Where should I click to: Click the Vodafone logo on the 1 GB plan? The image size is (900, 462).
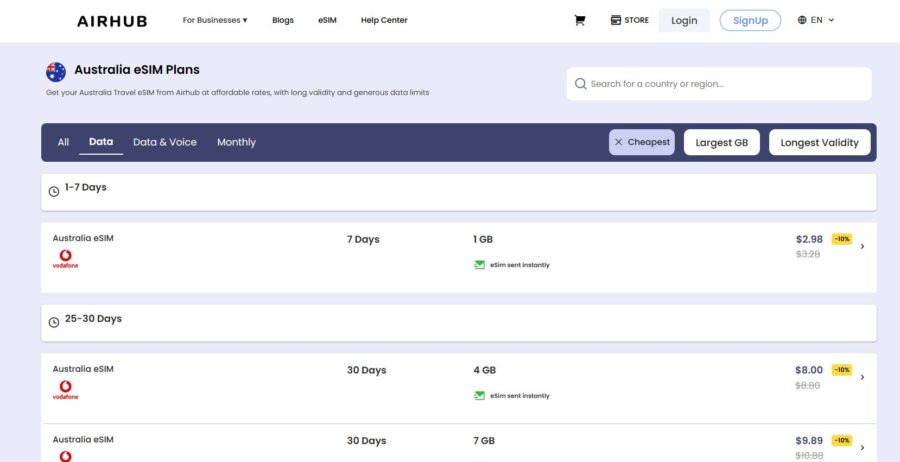(x=65, y=259)
